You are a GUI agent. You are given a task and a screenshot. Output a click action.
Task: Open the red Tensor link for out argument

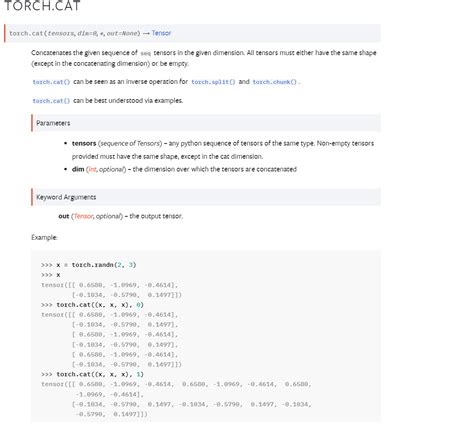83,216
